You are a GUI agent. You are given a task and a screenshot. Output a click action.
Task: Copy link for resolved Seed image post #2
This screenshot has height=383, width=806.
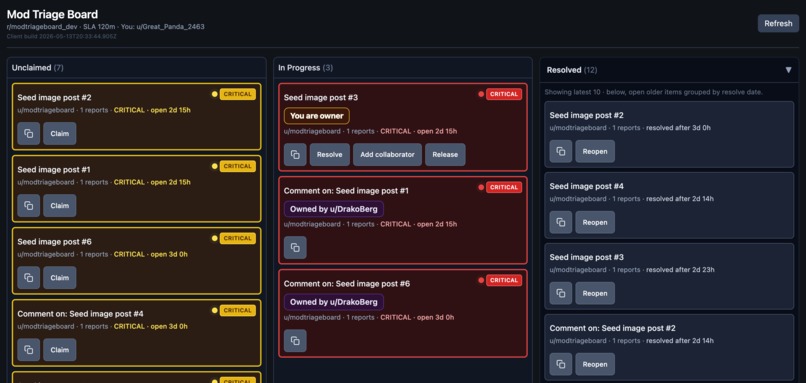tap(561, 152)
